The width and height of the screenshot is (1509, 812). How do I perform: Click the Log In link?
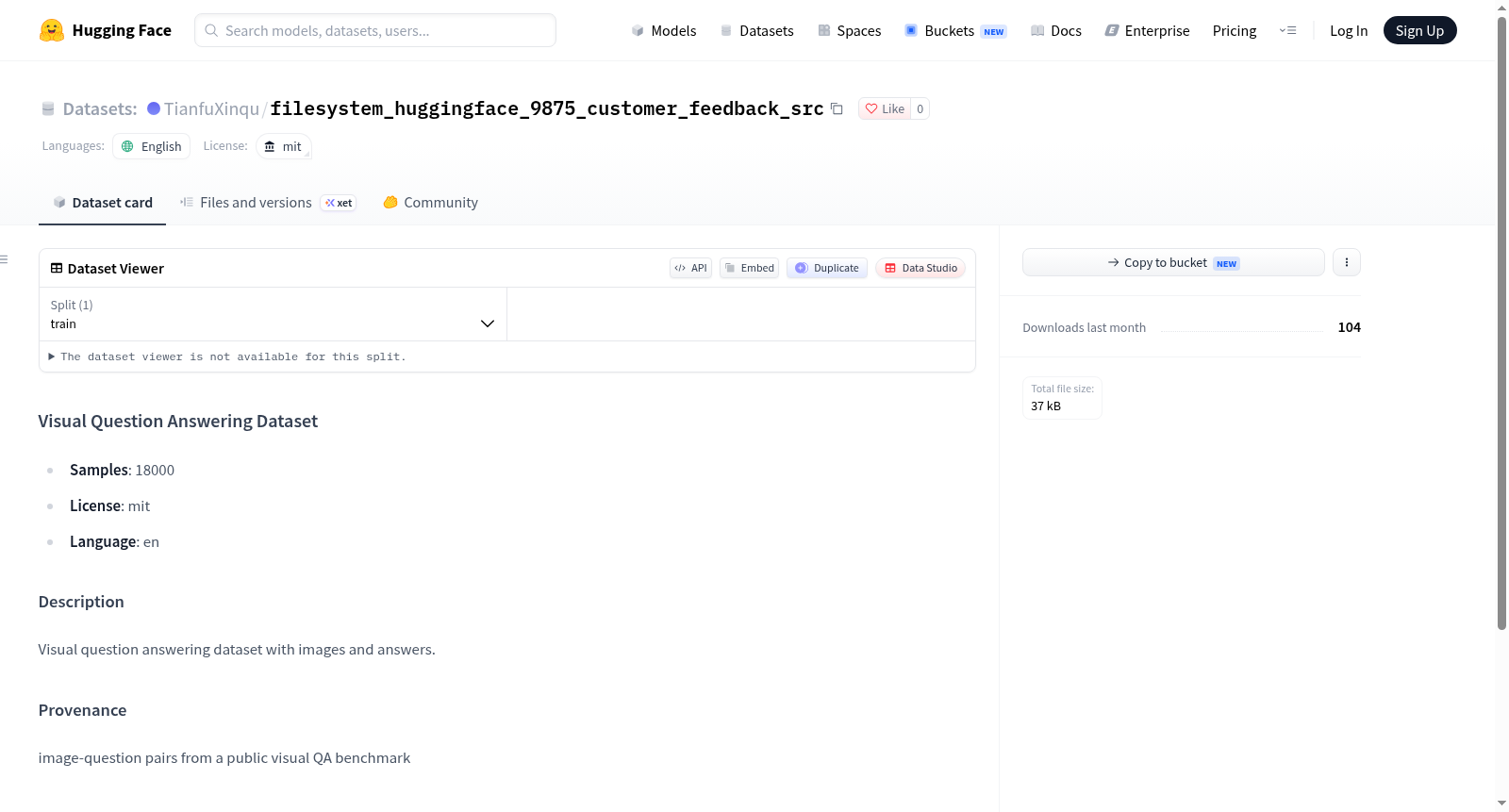click(1349, 30)
